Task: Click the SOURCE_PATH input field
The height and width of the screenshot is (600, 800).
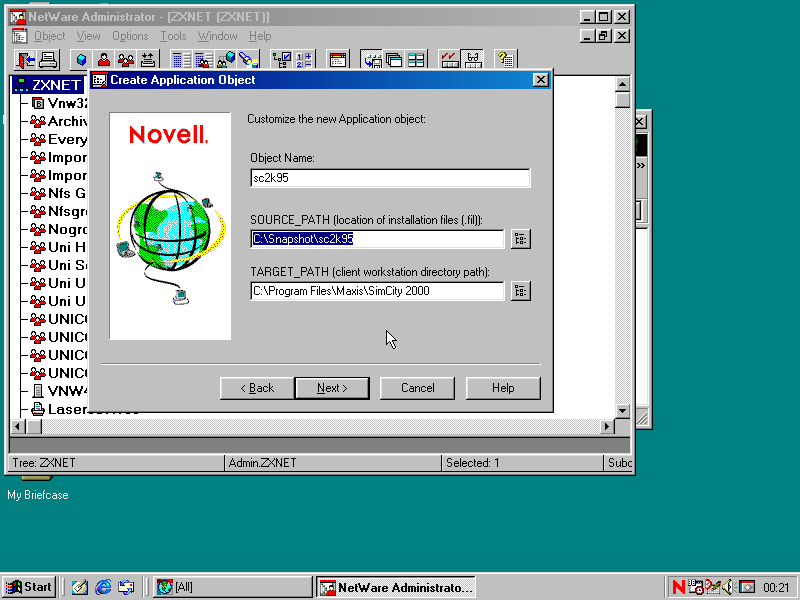Action: pyautogui.click(x=377, y=239)
